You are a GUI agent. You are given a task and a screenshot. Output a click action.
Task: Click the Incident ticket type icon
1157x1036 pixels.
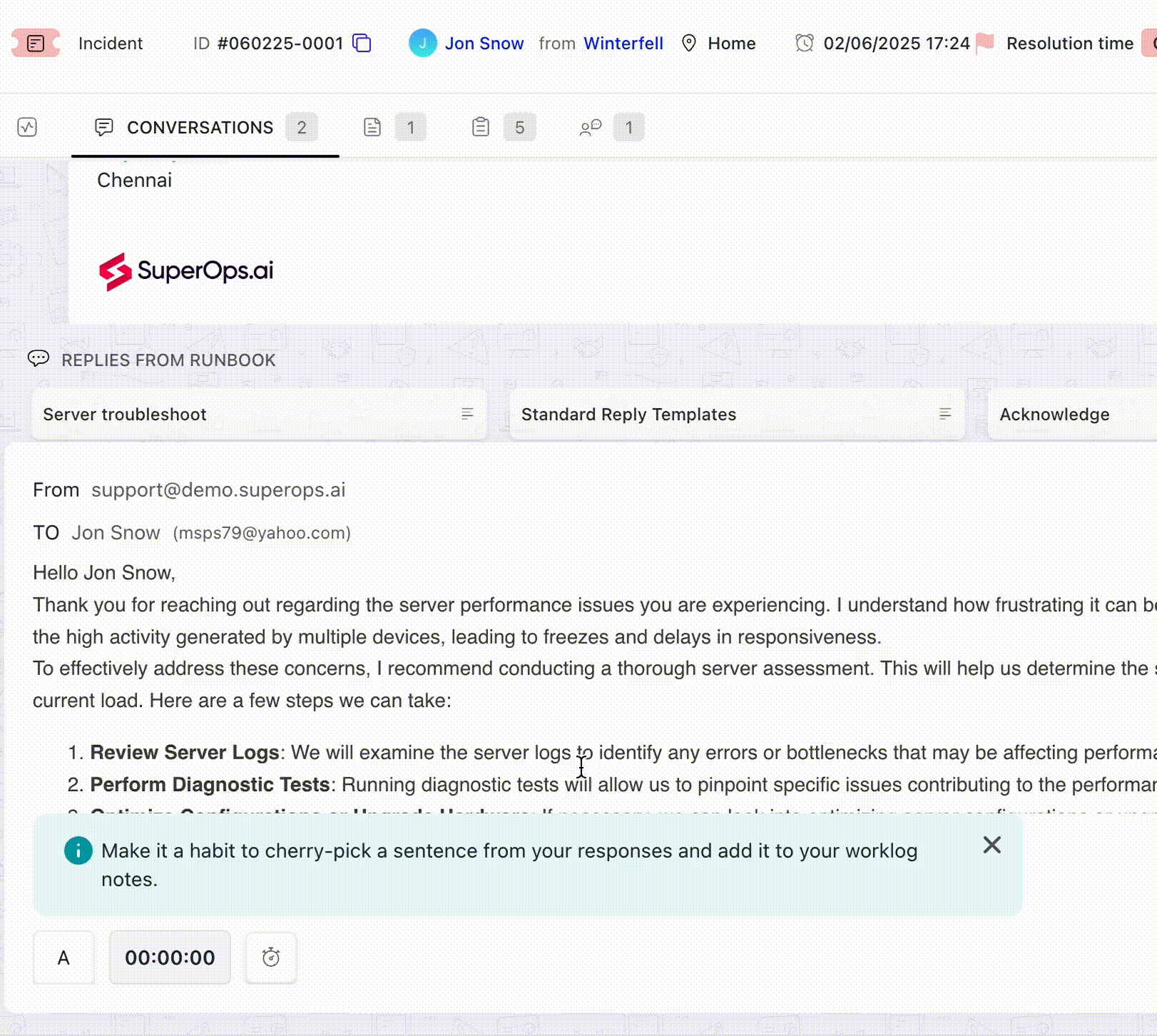35,44
